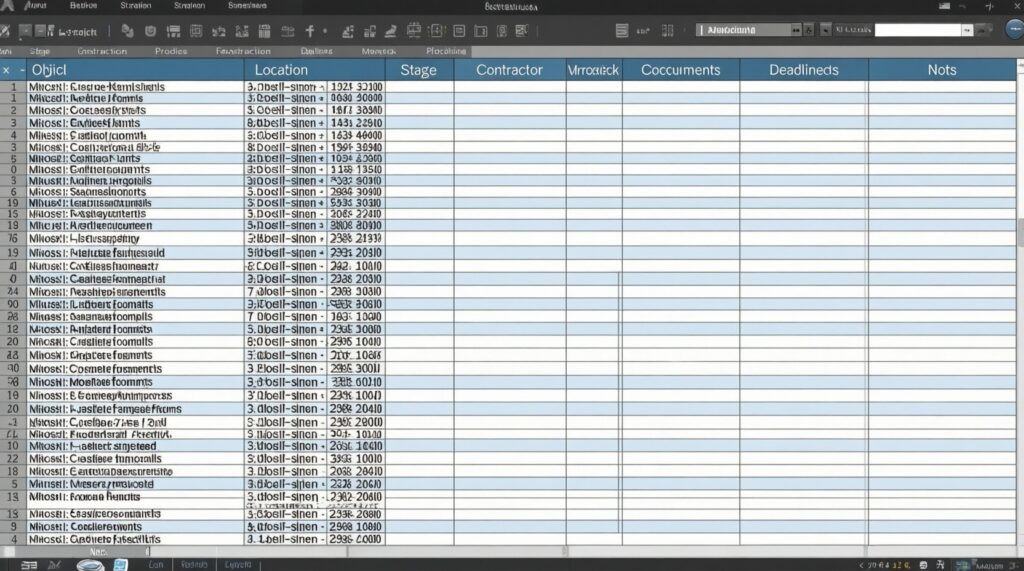Viewport: 1024px width, 571px height.
Task: Click the blue app icon in the taskbar
Action: click(x=120, y=564)
